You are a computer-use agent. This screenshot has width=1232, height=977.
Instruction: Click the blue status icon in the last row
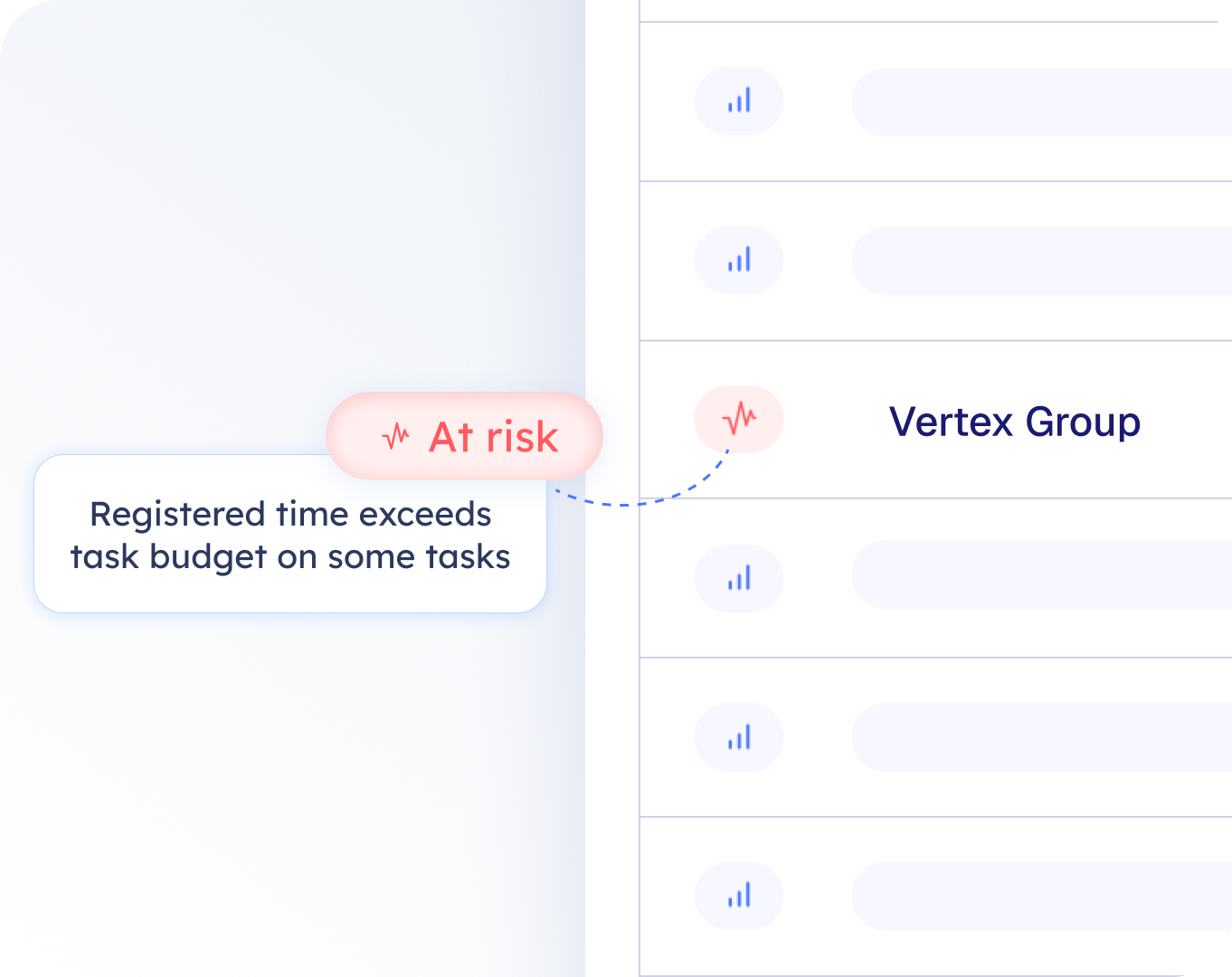click(x=739, y=896)
